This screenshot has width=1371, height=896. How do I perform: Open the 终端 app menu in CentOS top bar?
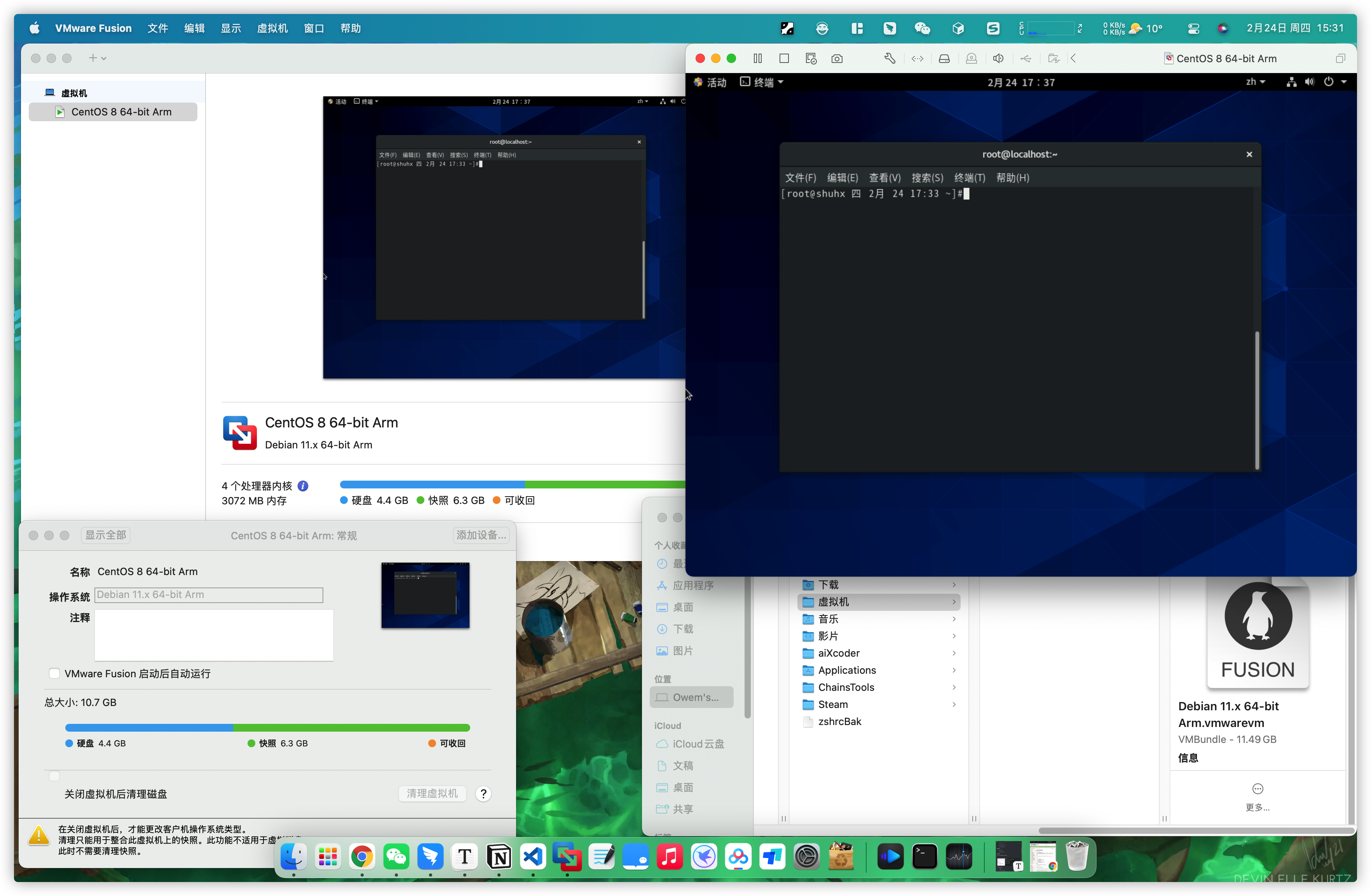point(762,82)
